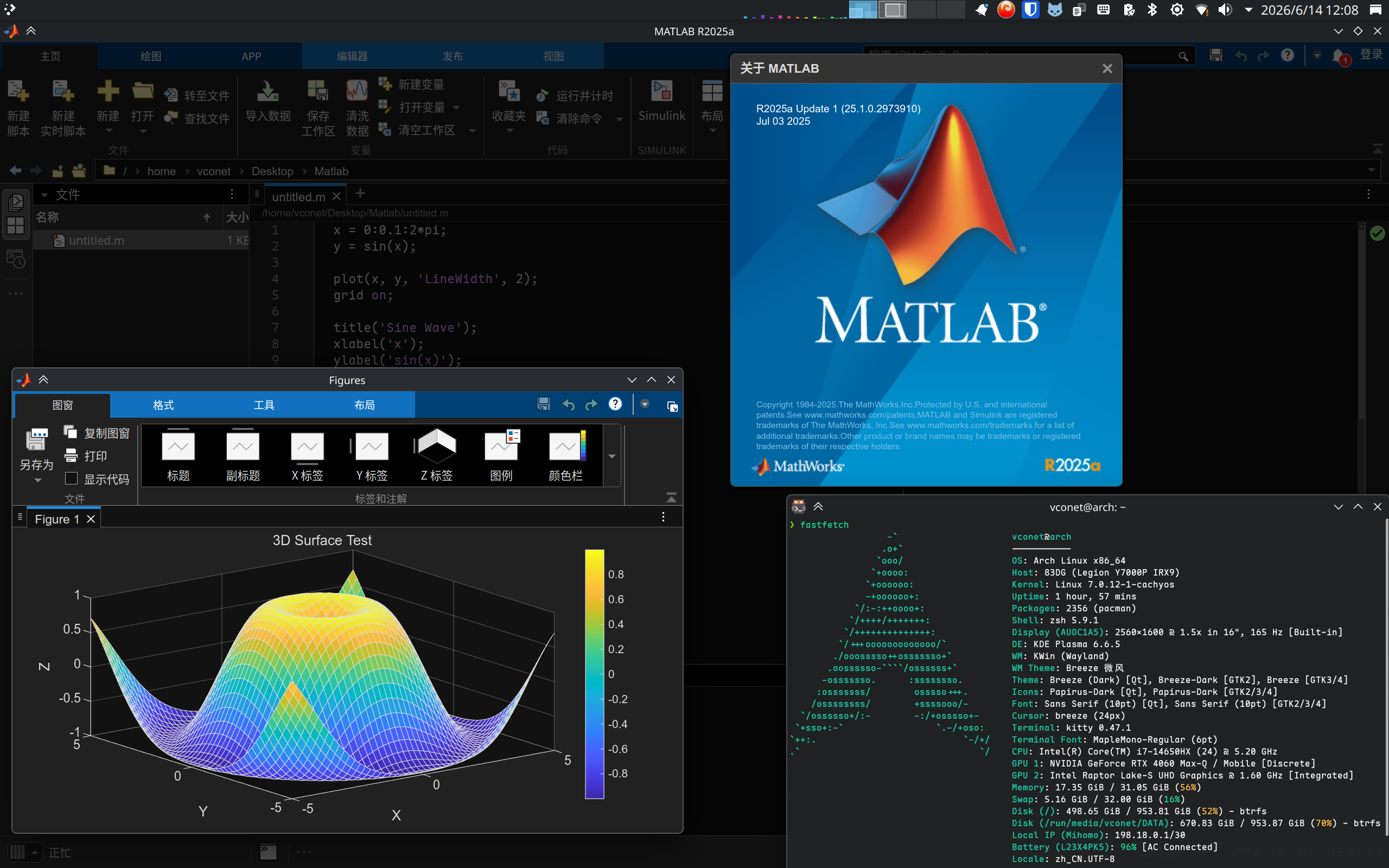Click 运行并计时 button
The height and width of the screenshot is (868, 1389).
pos(574,95)
